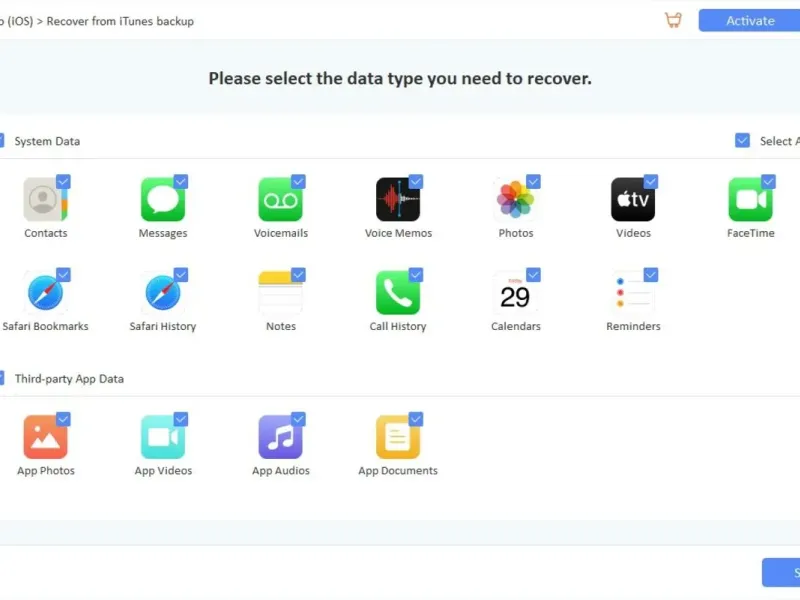
Task: Uncheck the App Documents checkbox
Action: click(416, 419)
